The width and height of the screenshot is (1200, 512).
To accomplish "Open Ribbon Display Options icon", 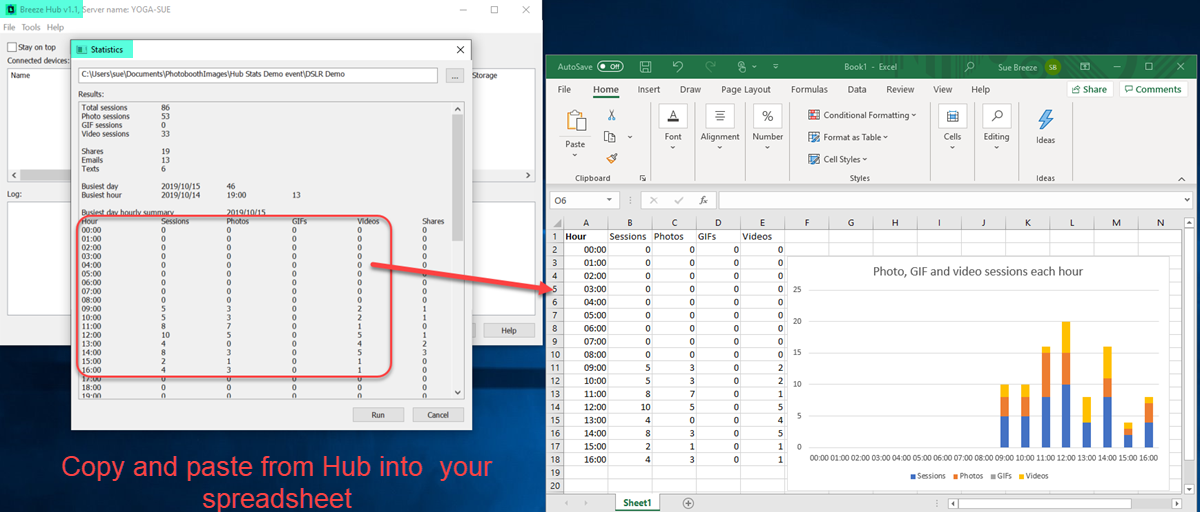I will 1085,67.
